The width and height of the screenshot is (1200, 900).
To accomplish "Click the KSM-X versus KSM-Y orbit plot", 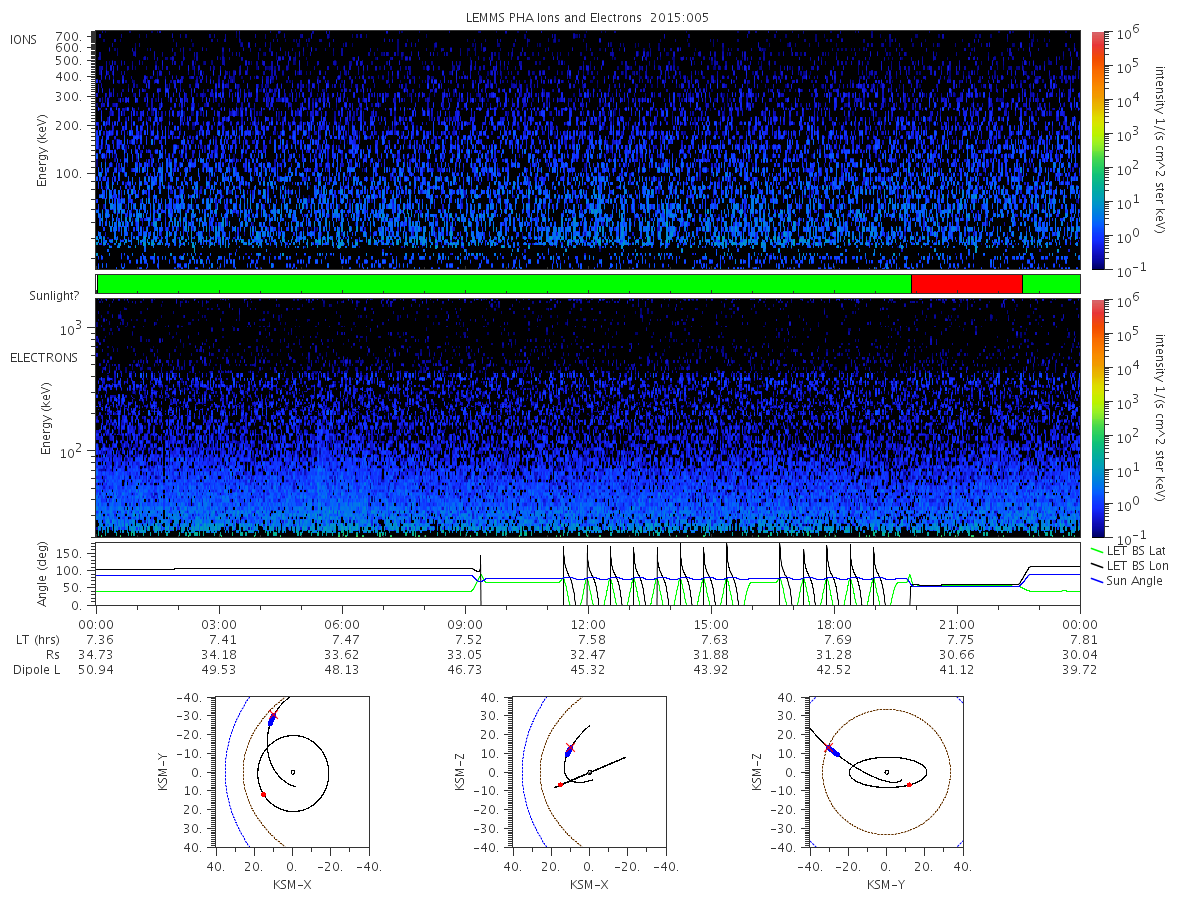I will click(x=291, y=772).
